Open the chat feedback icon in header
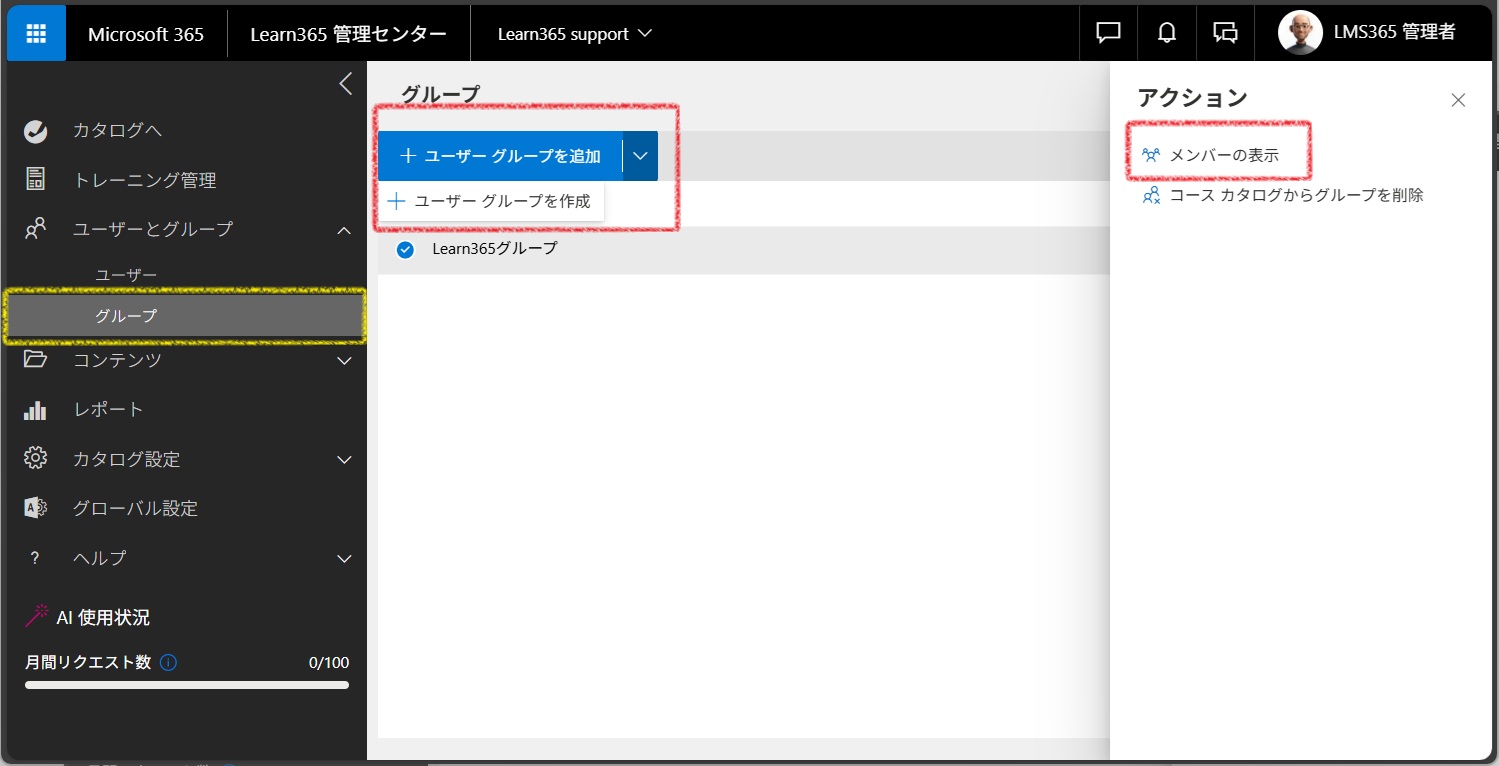Screen dimensions: 1499x766 click(x=1108, y=33)
